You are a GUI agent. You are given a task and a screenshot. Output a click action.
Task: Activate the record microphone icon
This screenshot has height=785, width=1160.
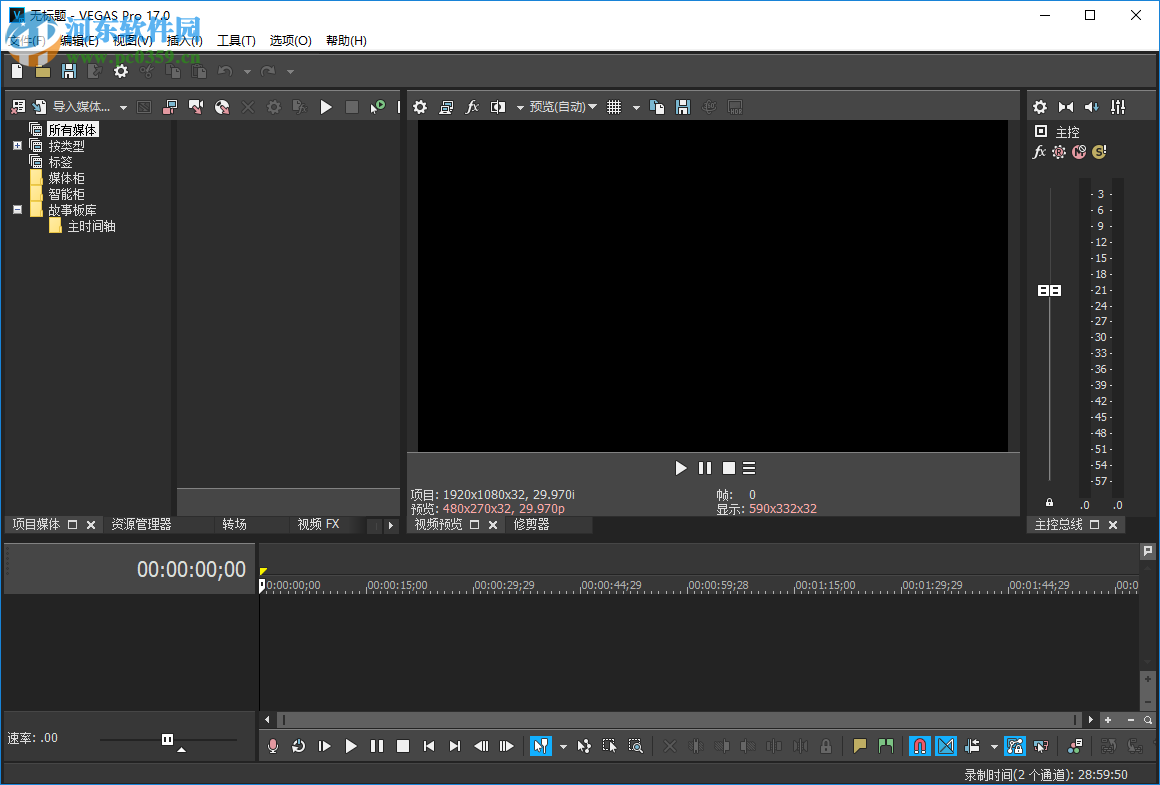pyautogui.click(x=271, y=746)
